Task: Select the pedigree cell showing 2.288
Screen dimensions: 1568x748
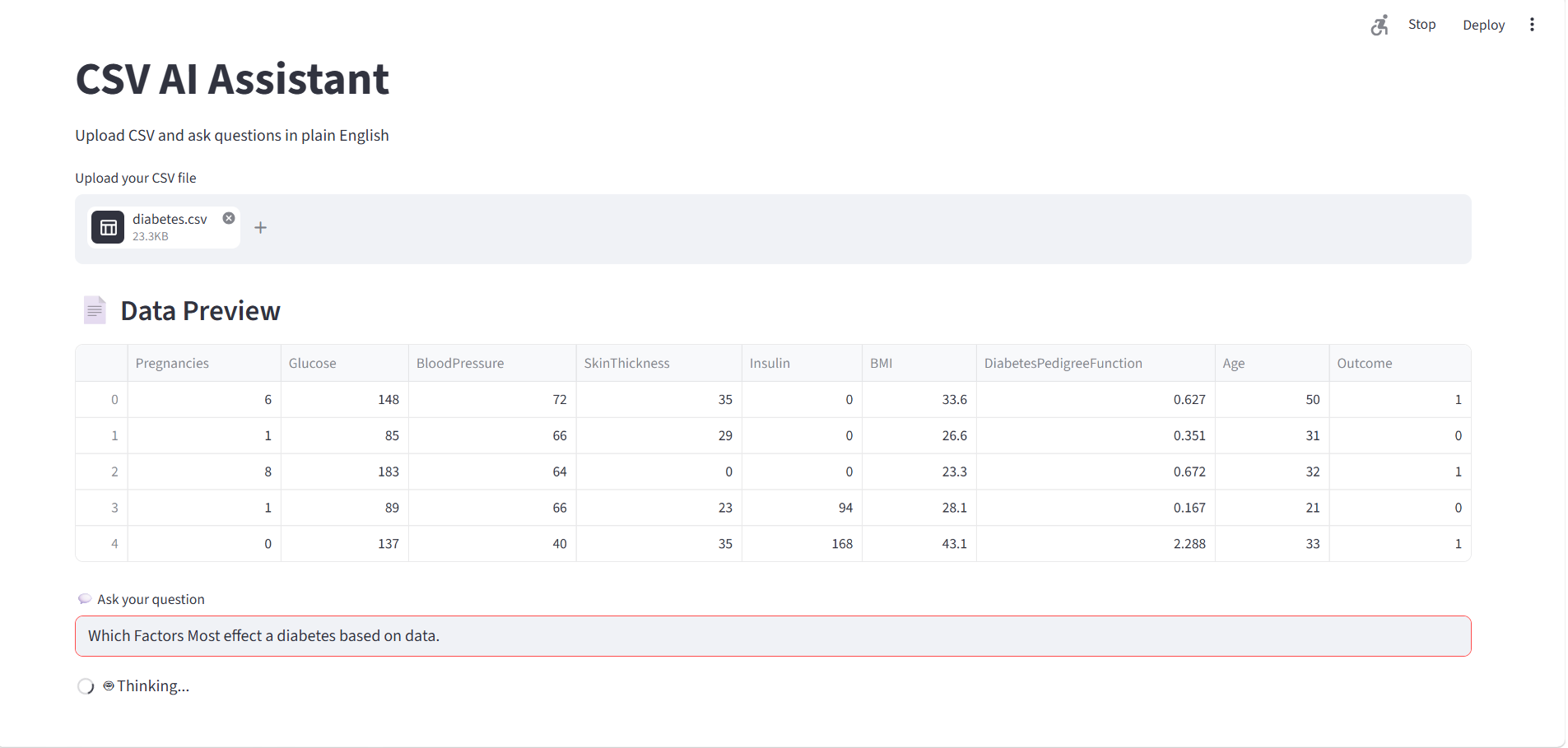Action: coord(1096,544)
